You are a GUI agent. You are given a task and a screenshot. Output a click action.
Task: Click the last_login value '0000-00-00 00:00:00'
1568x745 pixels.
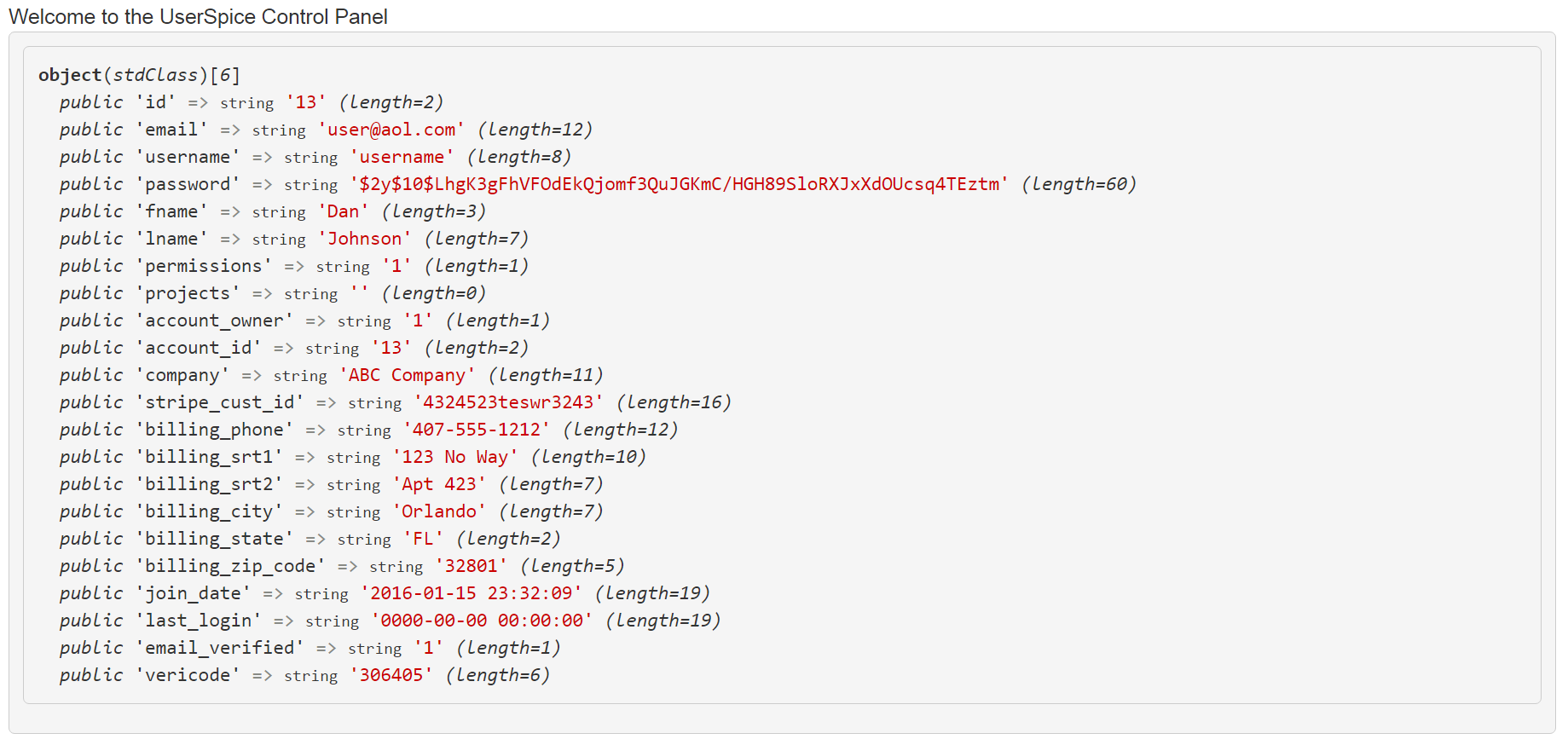(482, 621)
